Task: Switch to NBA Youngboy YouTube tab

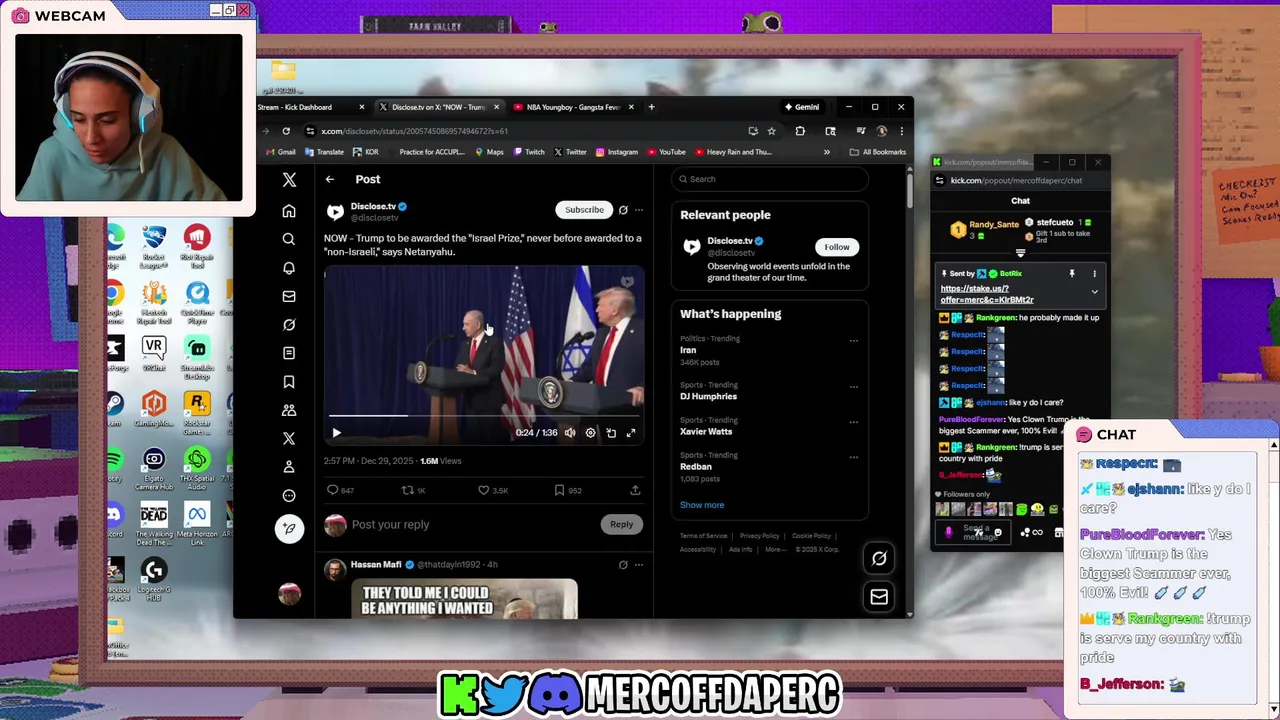Action: tap(574, 107)
